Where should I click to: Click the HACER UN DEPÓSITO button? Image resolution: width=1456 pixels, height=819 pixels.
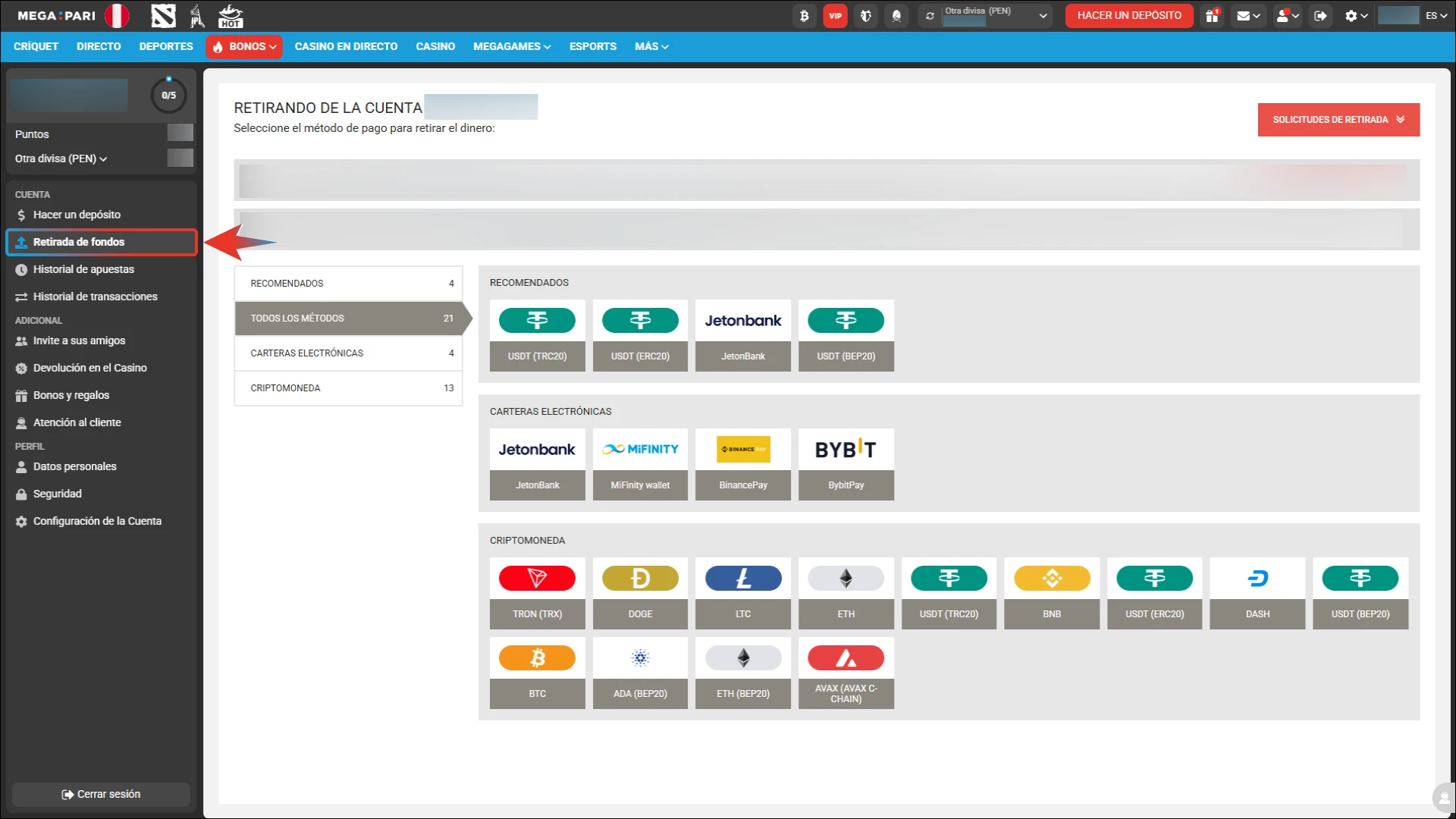pyautogui.click(x=1129, y=15)
